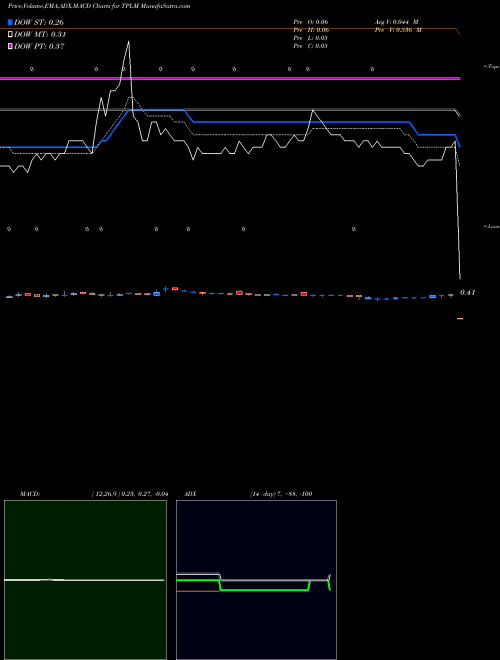
Task: Click the 'Pre C: 0.03' value
Action: [x=310, y=46]
